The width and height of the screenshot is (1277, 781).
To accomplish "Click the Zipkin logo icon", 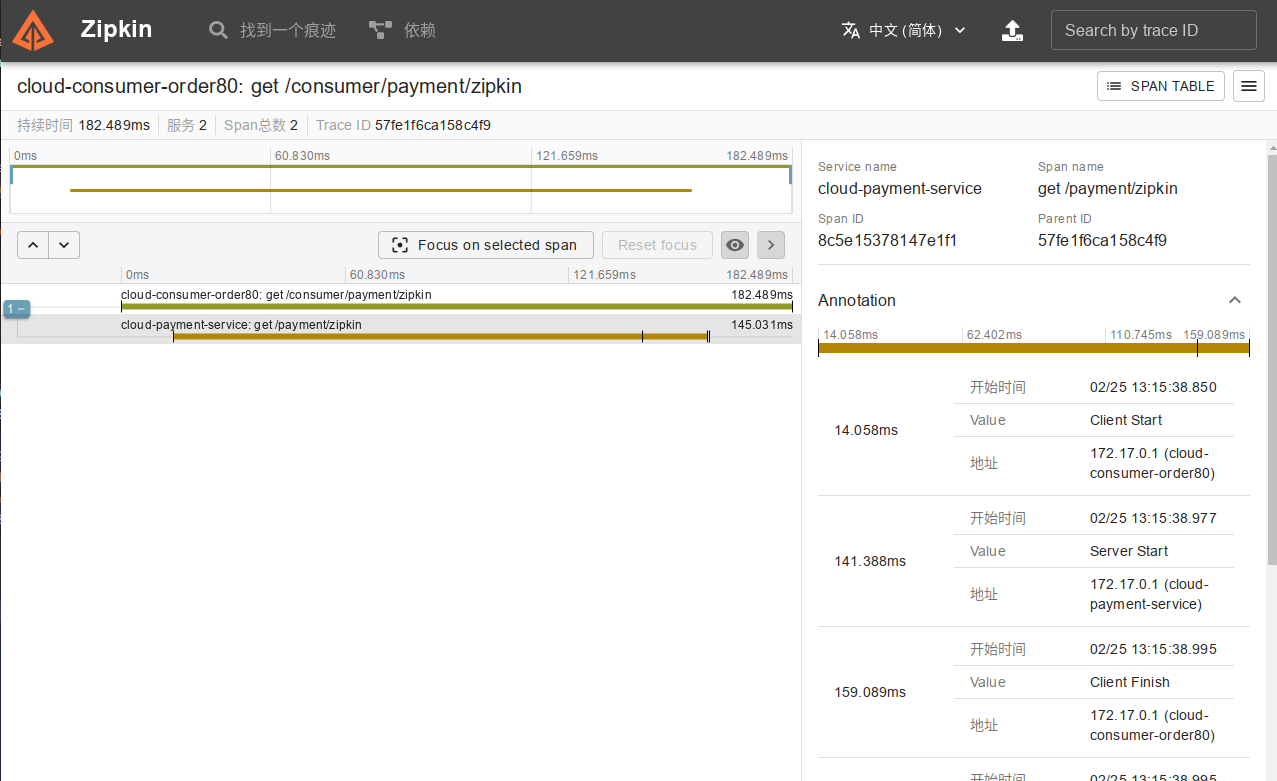I will coord(33,30).
